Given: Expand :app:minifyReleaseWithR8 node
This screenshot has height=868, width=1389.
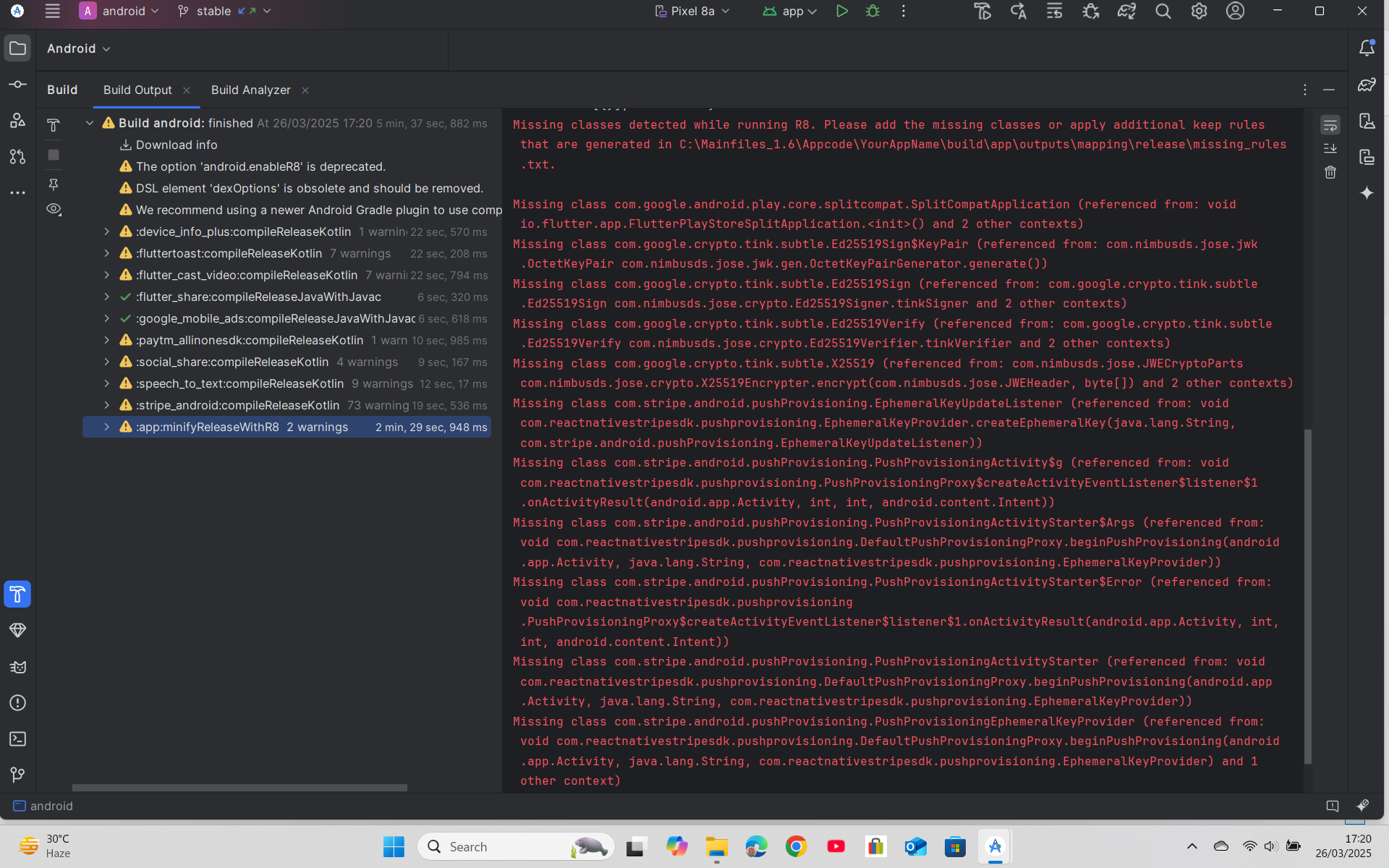Looking at the screenshot, I should (x=107, y=427).
